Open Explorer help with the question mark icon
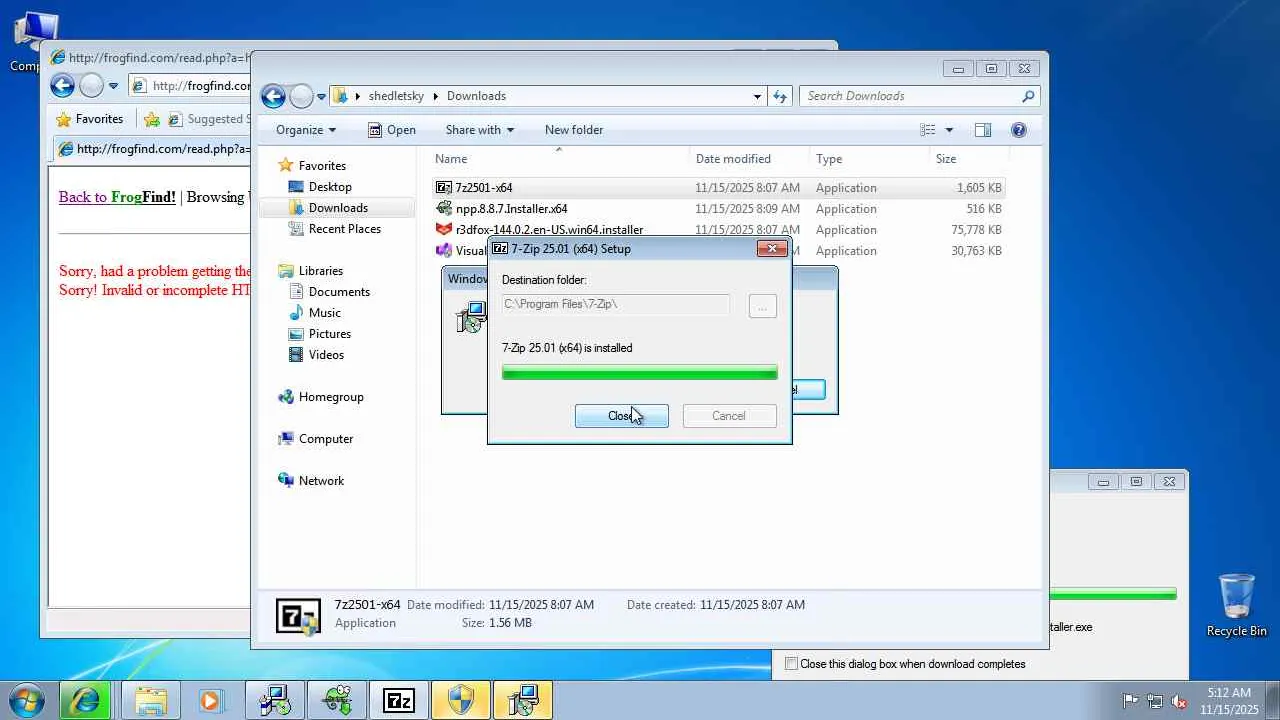1280x720 pixels. (x=1019, y=130)
